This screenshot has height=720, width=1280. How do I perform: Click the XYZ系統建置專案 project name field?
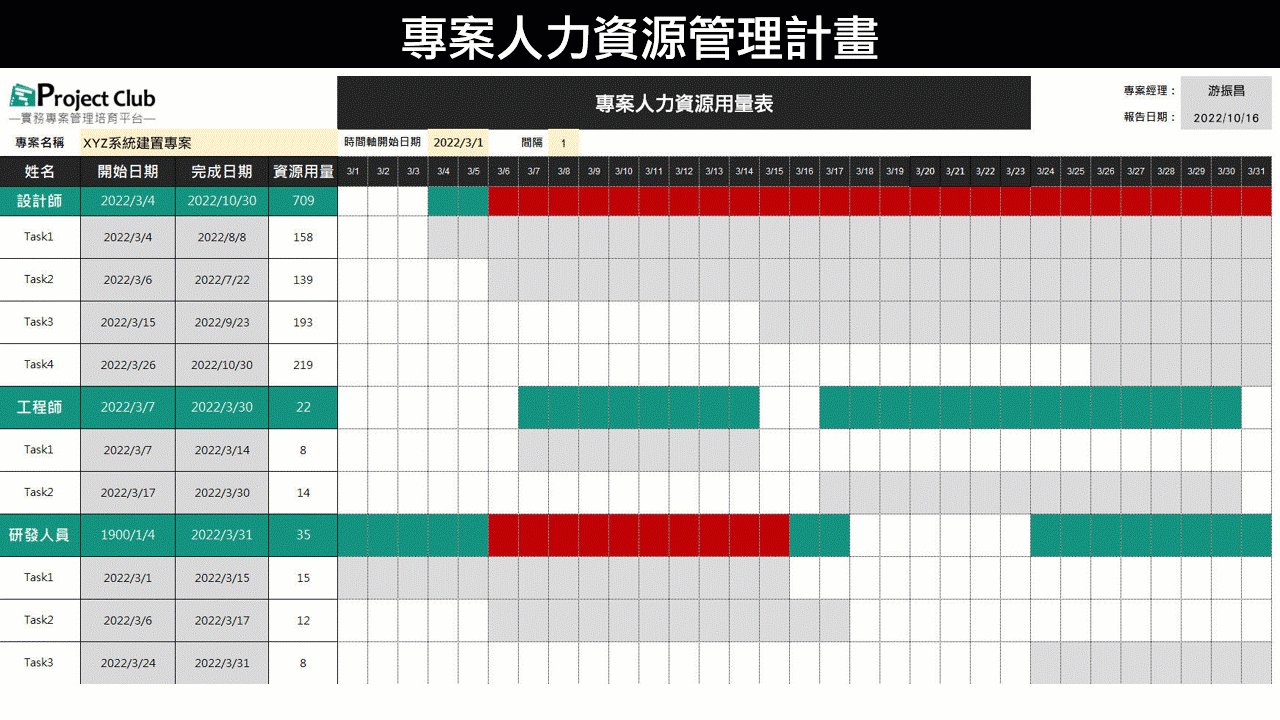tap(208, 143)
